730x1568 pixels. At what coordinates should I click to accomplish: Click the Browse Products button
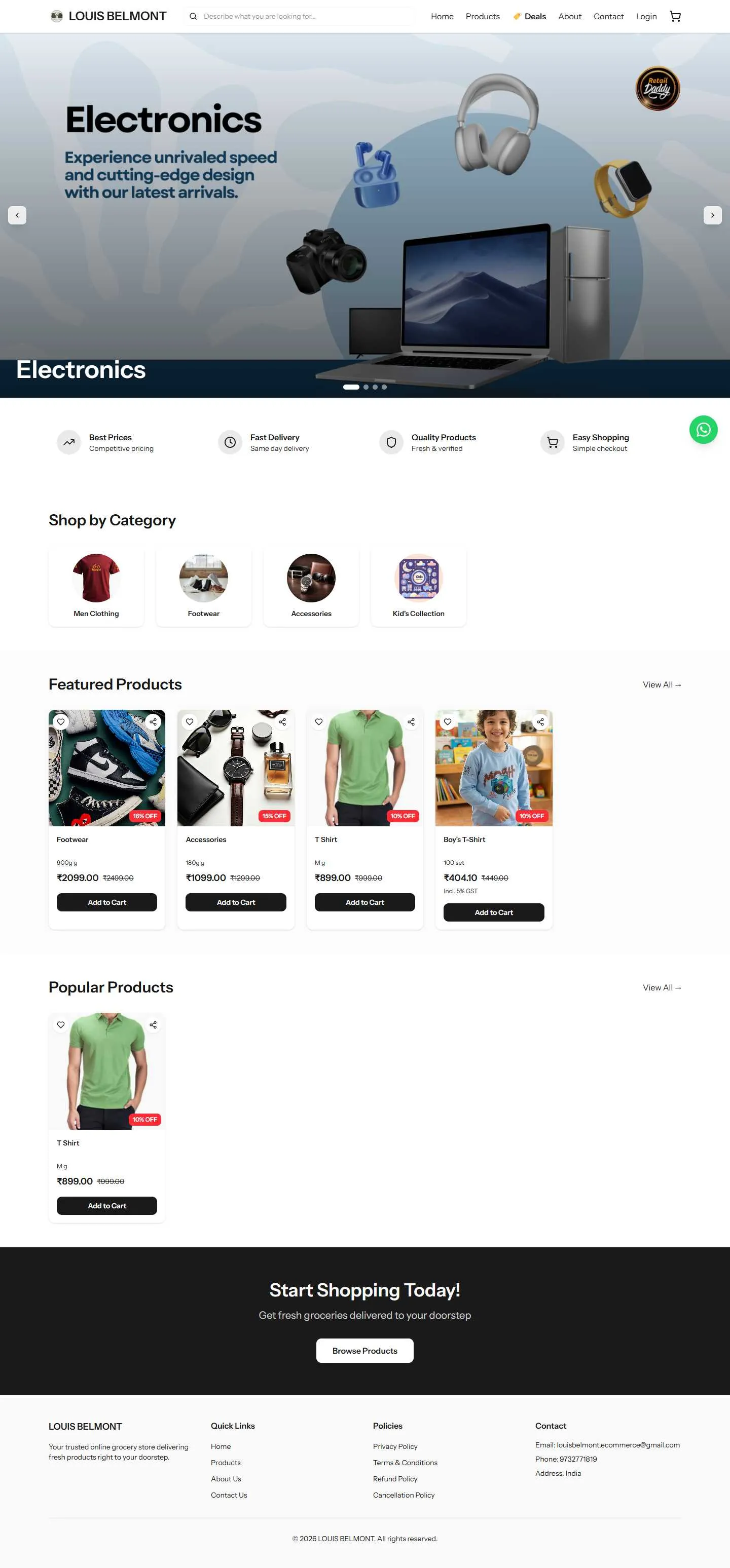364,1350
